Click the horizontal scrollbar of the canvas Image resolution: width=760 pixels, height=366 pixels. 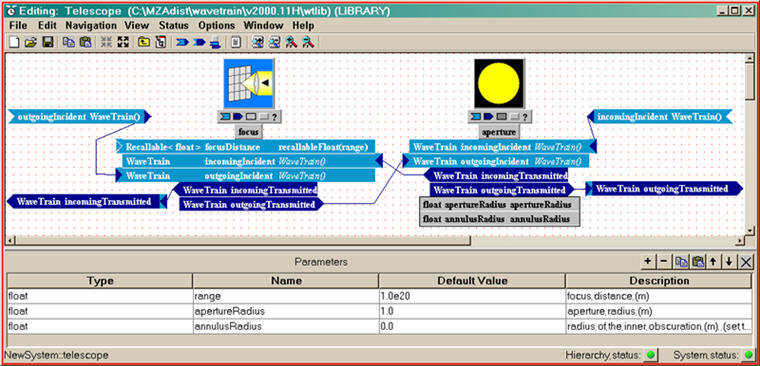pos(377,240)
